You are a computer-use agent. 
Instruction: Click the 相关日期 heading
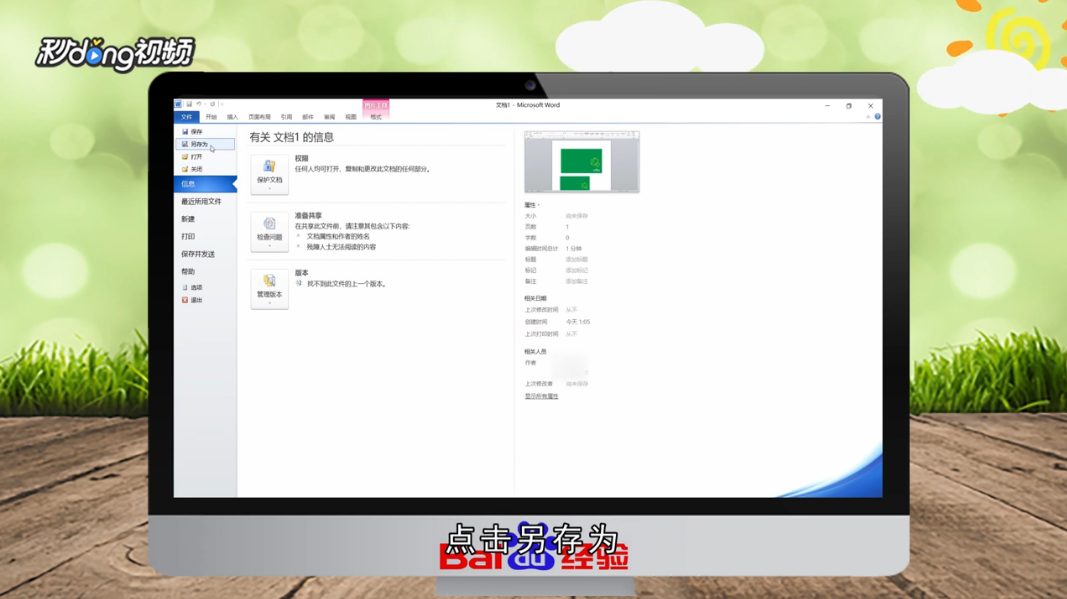coord(536,298)
